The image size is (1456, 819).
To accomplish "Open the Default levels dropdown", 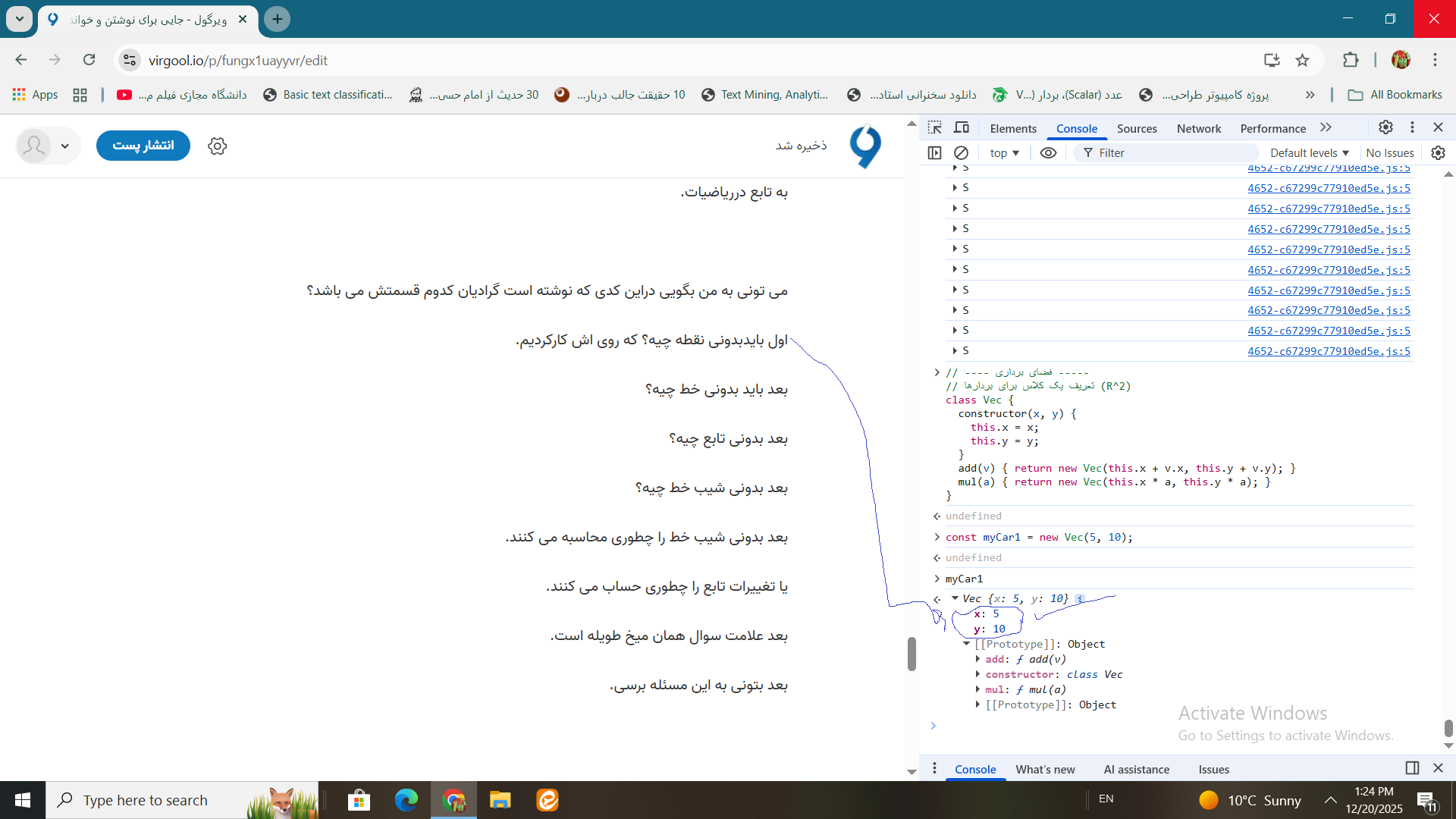I will 1310,152.
